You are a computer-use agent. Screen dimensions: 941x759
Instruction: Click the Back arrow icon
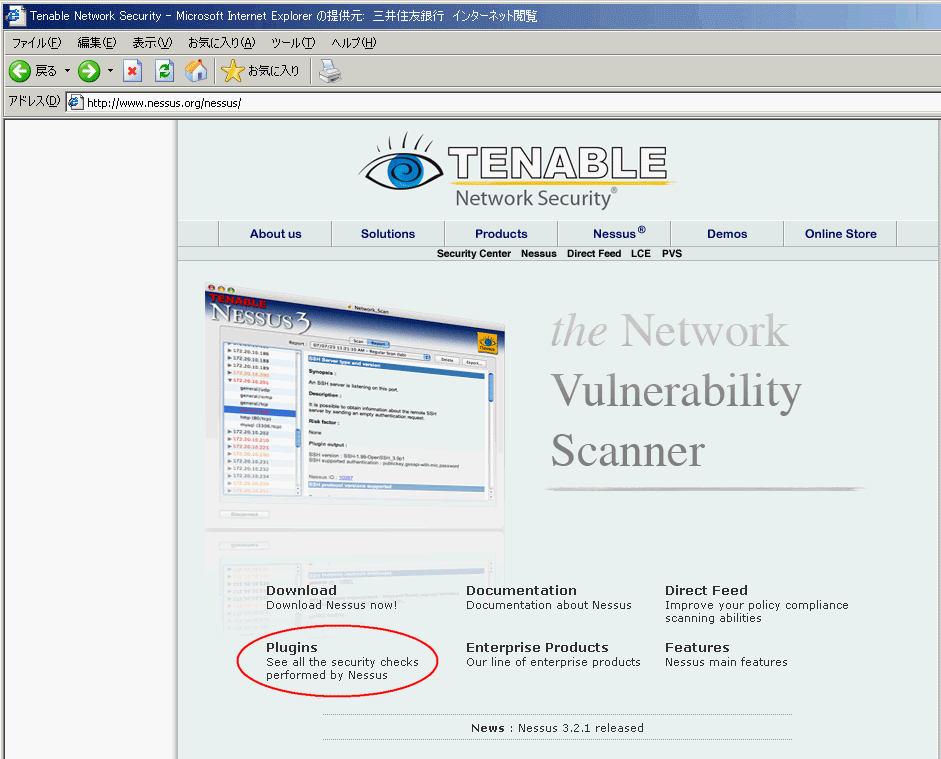coord(20,71)
